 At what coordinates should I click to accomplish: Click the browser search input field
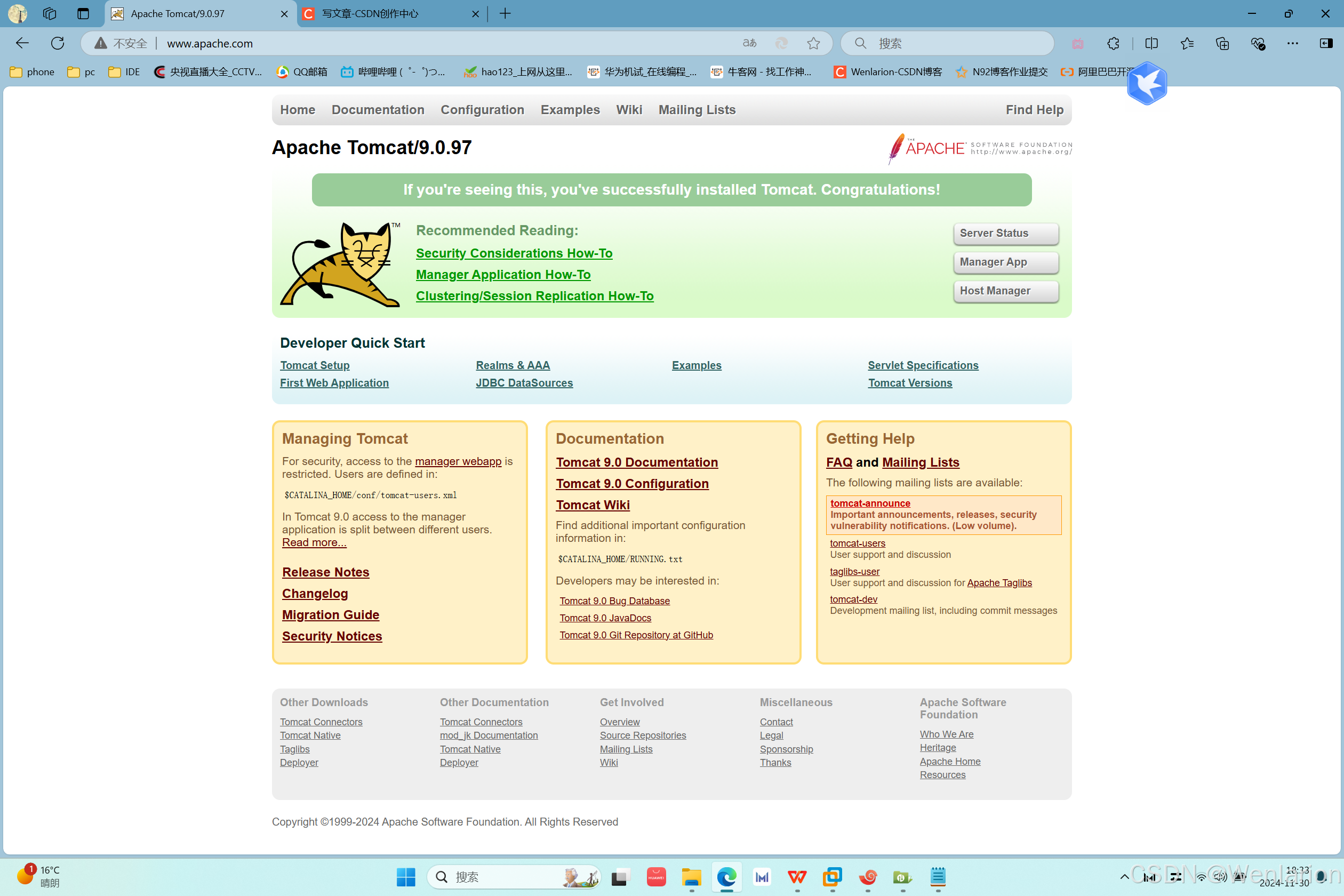click(x=954, y=43)
